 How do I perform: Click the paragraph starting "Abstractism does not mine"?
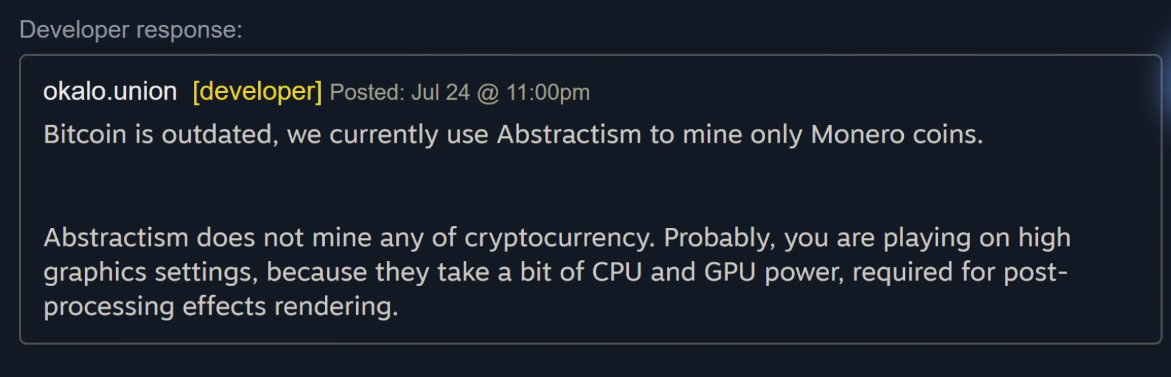click(x=557, y=272)
